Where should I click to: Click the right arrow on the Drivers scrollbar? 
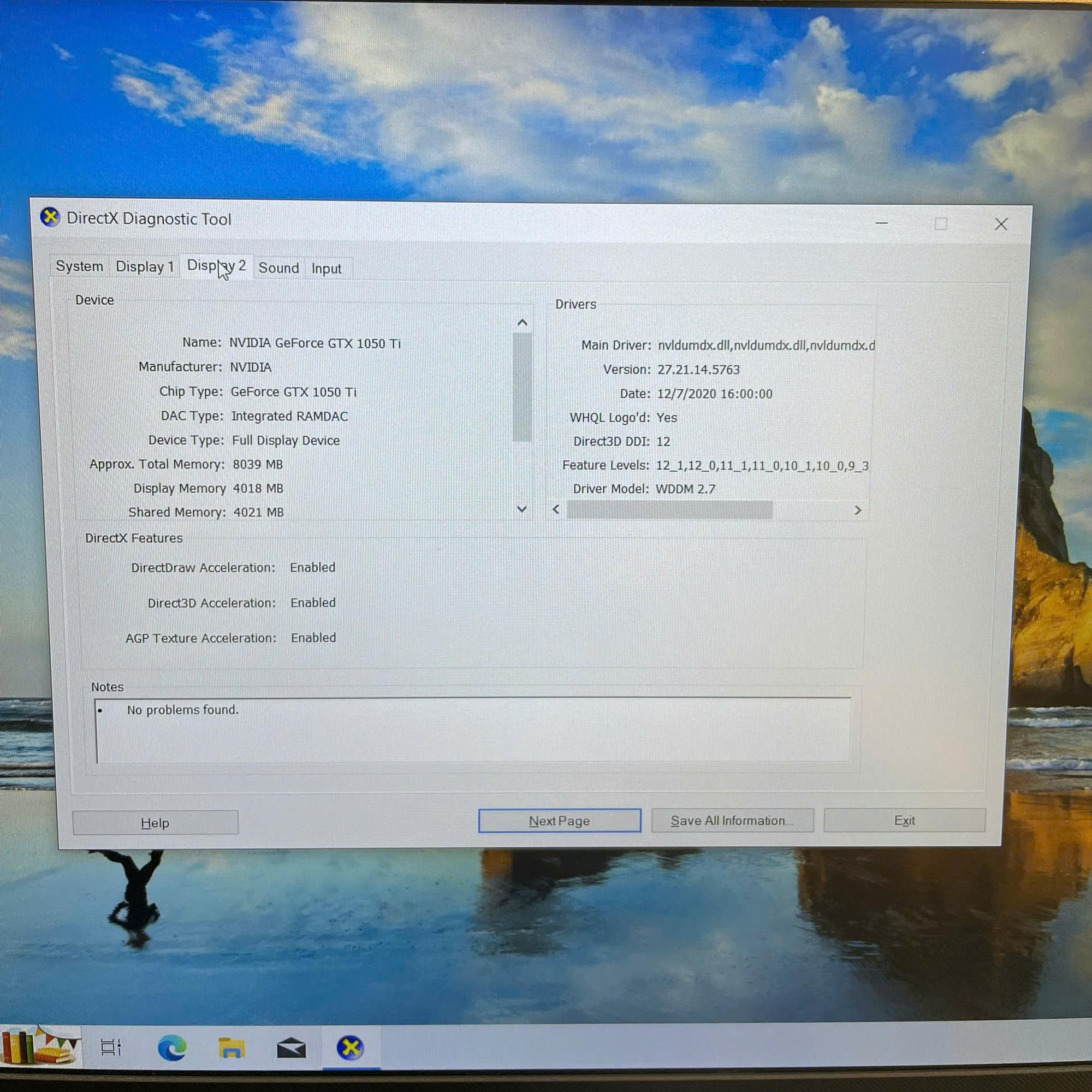click(x=857, y=511)
